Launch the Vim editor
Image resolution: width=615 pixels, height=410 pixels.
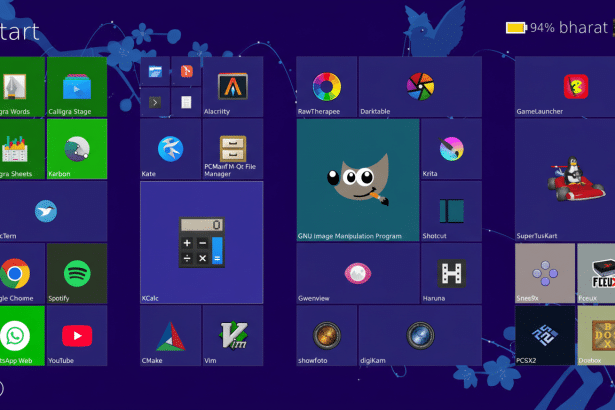click(233, 336)
